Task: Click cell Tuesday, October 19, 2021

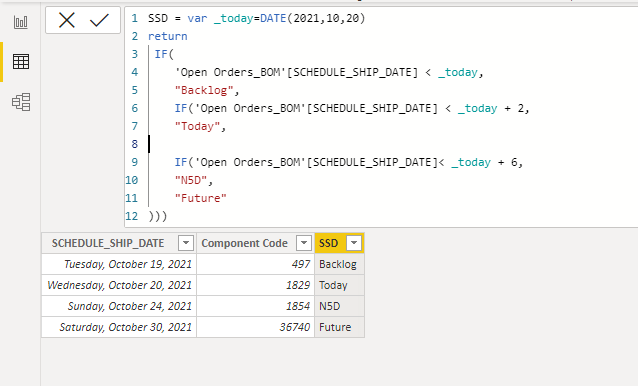Action: tap(119, 264)
